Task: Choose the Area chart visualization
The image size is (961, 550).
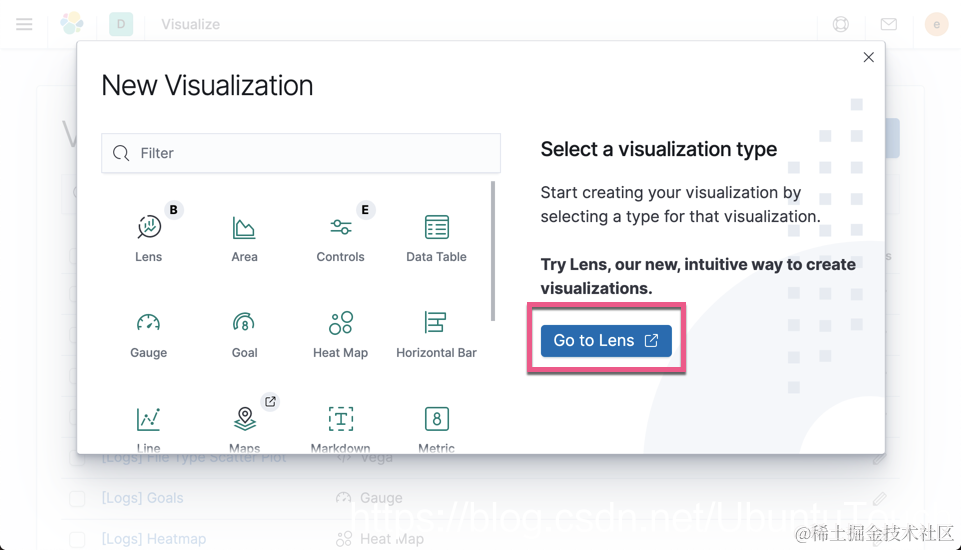Action: click(245, 239)
